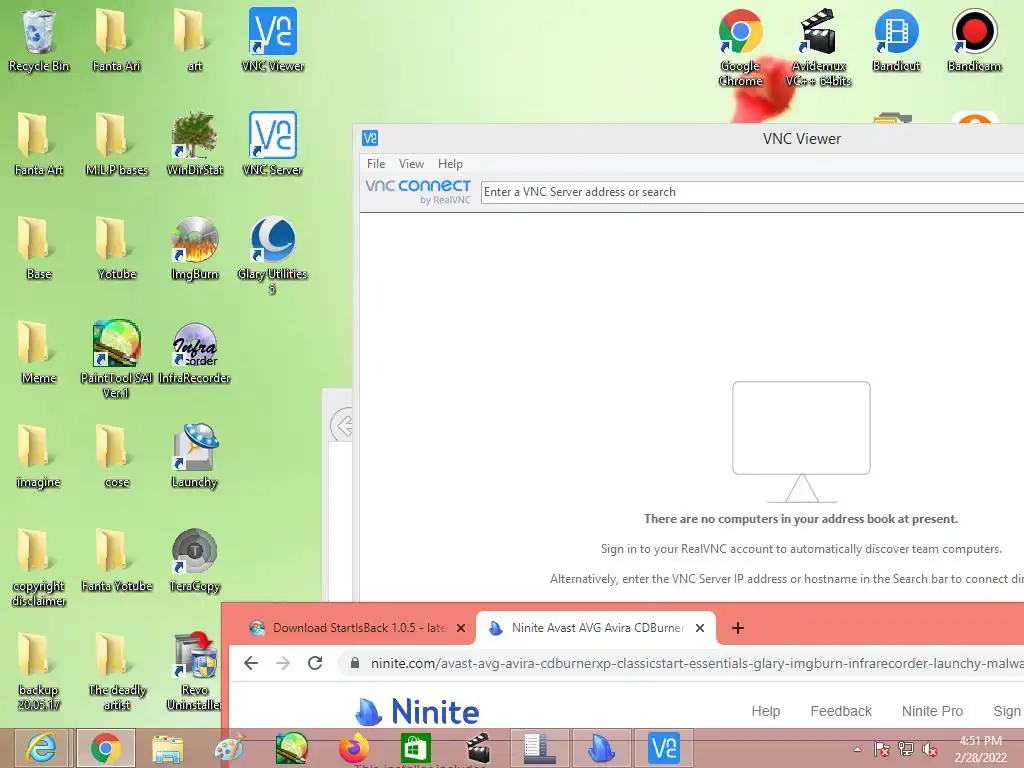Open the M.L.P bases folder

pos(116,144)
